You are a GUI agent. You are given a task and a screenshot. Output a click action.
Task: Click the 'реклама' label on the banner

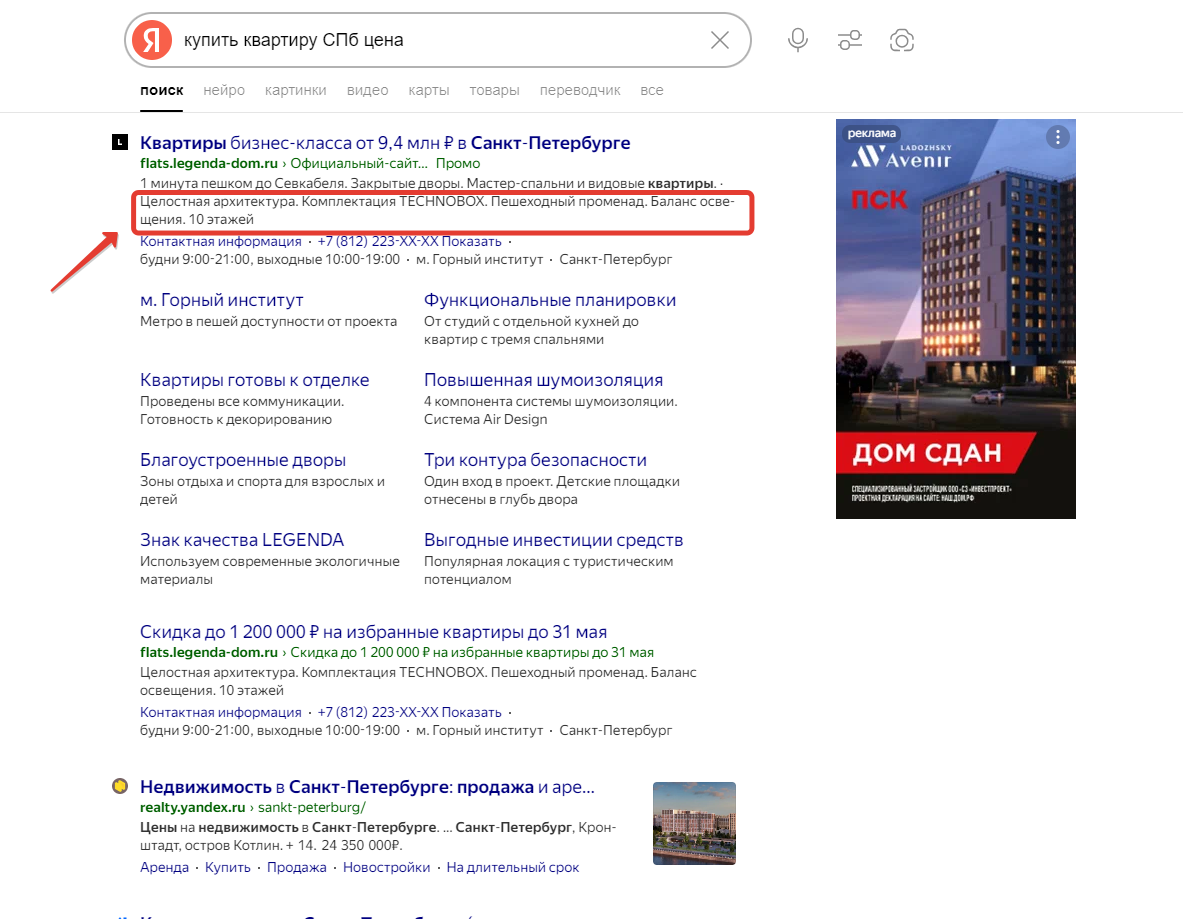872,134
